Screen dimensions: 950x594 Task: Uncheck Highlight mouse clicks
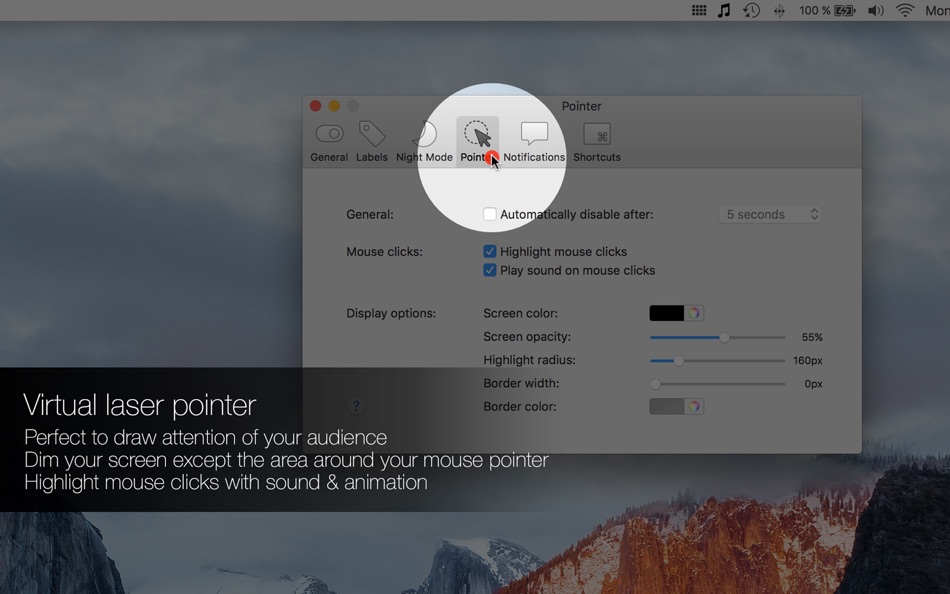(x=490, y=252)
